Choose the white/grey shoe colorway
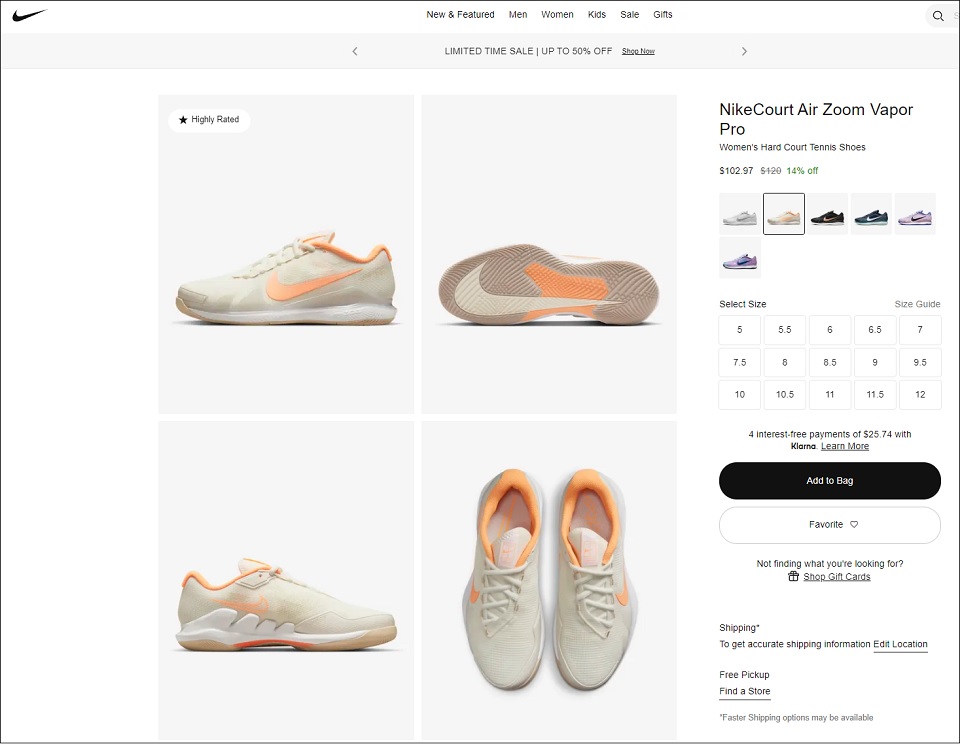 pos(740,214)
